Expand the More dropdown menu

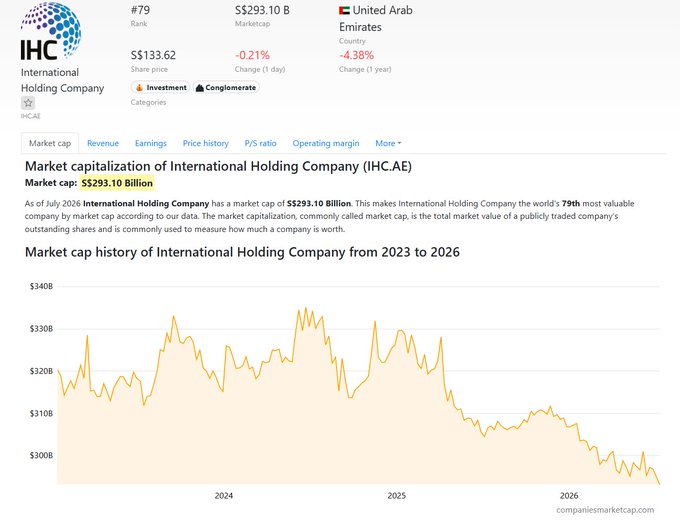coord(388,143)
